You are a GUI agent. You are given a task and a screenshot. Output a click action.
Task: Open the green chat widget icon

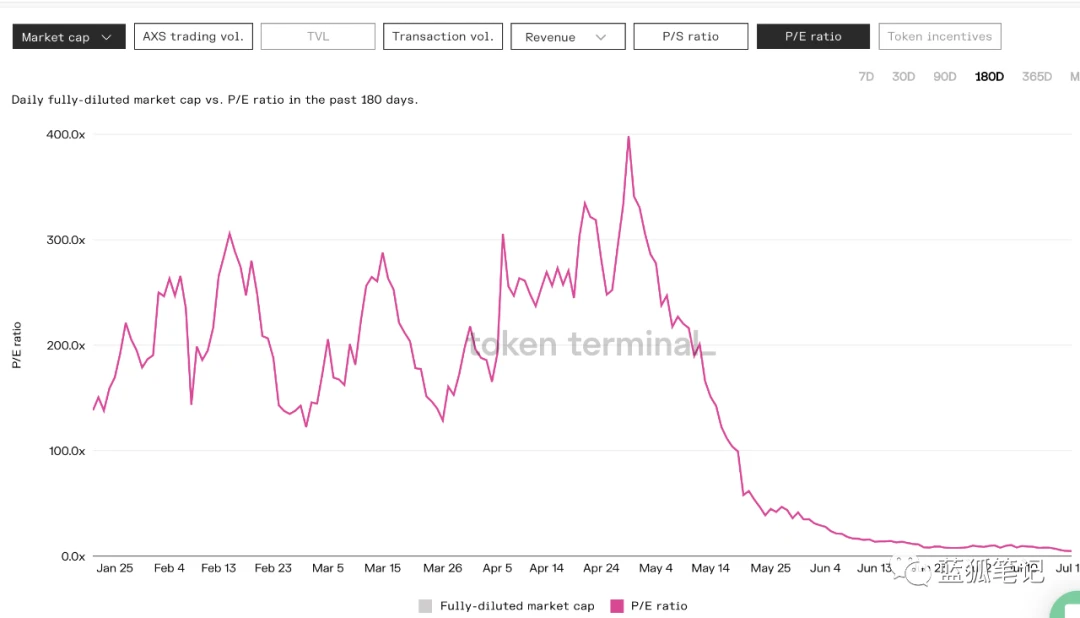click(x=1066, y=605)
